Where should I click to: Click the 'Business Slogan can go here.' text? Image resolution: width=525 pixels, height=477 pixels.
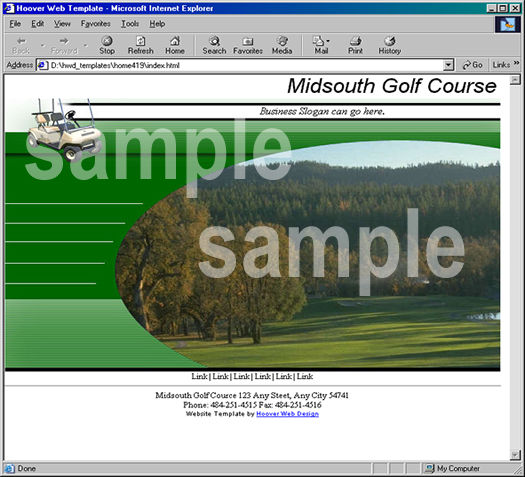322,111
